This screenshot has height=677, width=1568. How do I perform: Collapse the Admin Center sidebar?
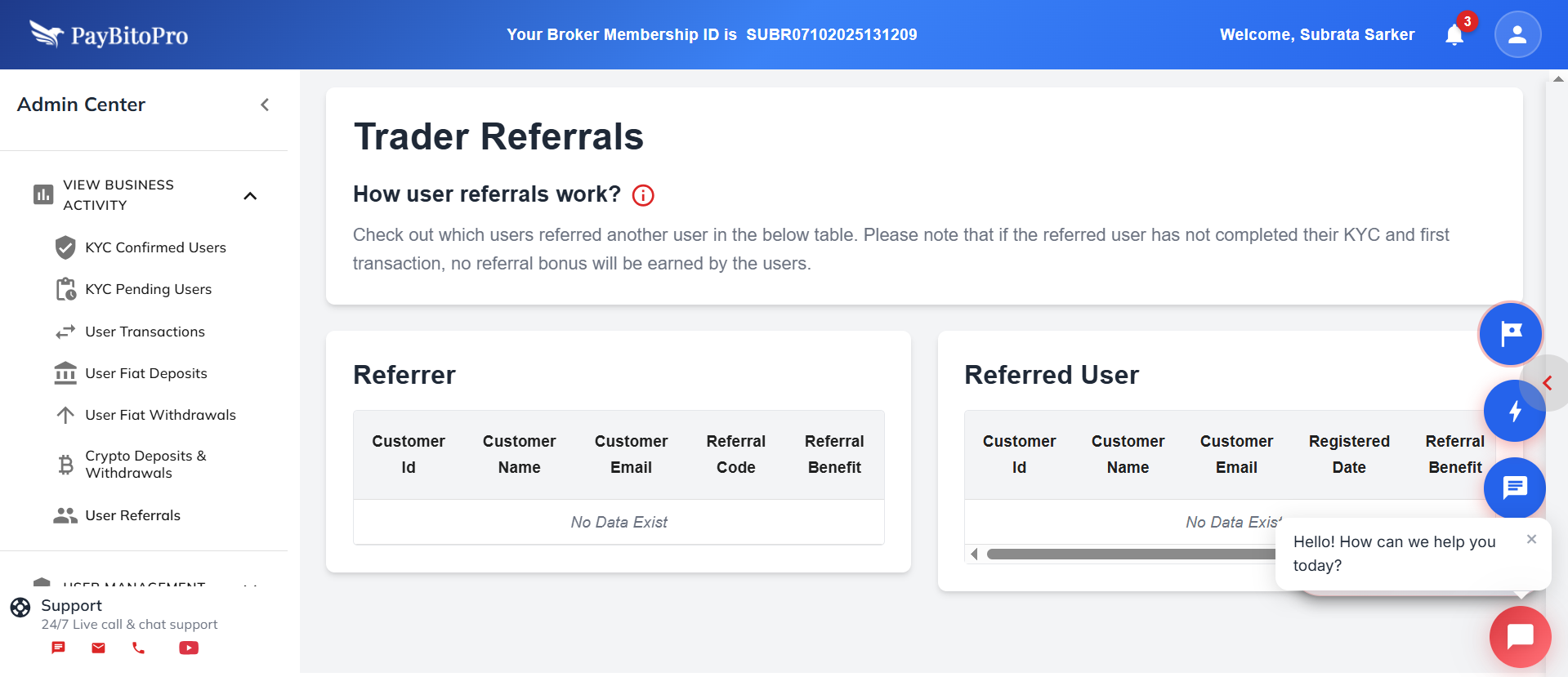point(265,105)
